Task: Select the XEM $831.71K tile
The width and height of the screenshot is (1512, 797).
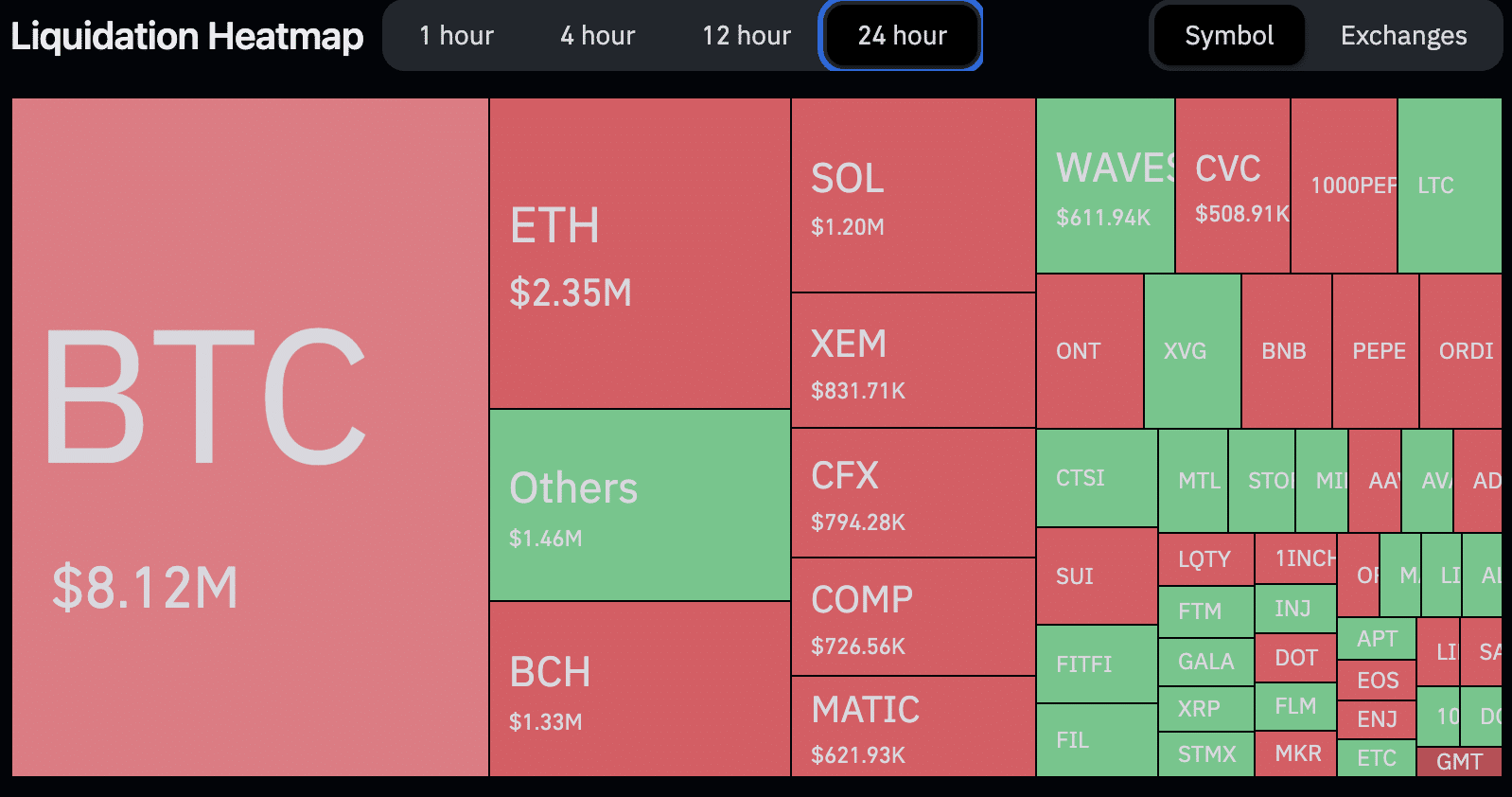Action: coord(913,361)
